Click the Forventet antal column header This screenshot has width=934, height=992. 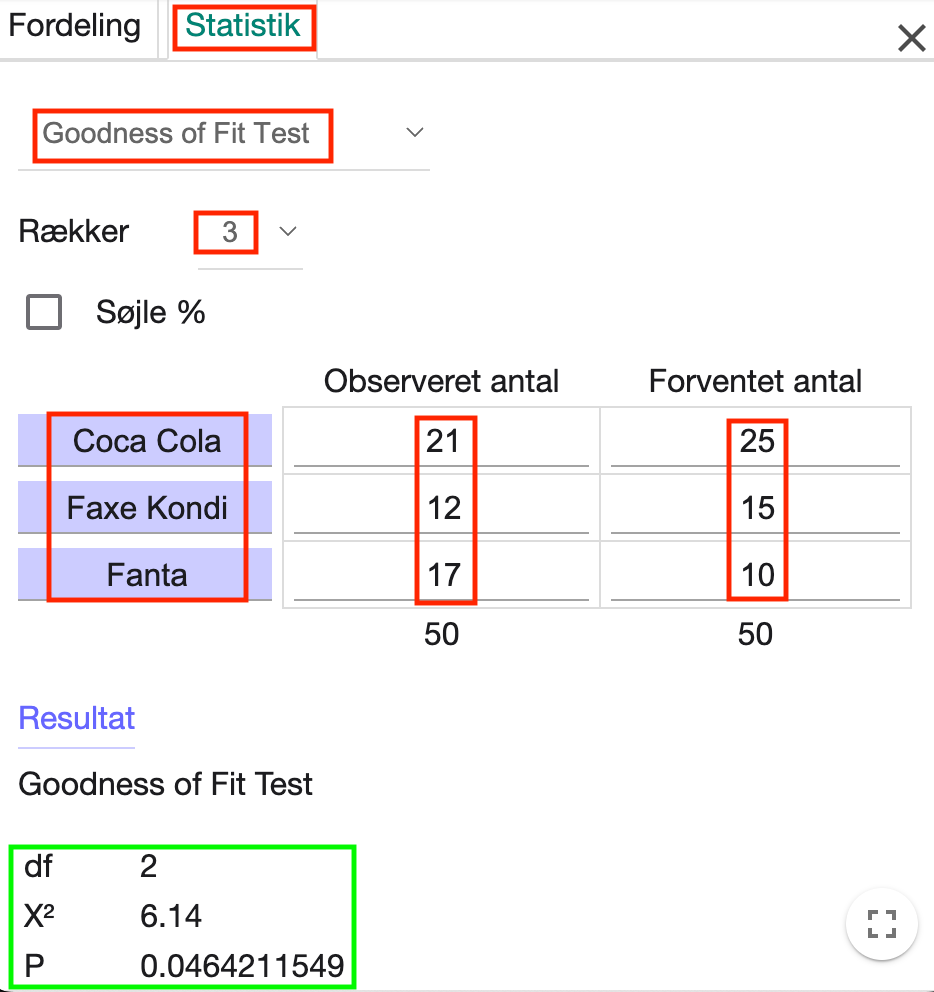756,381
